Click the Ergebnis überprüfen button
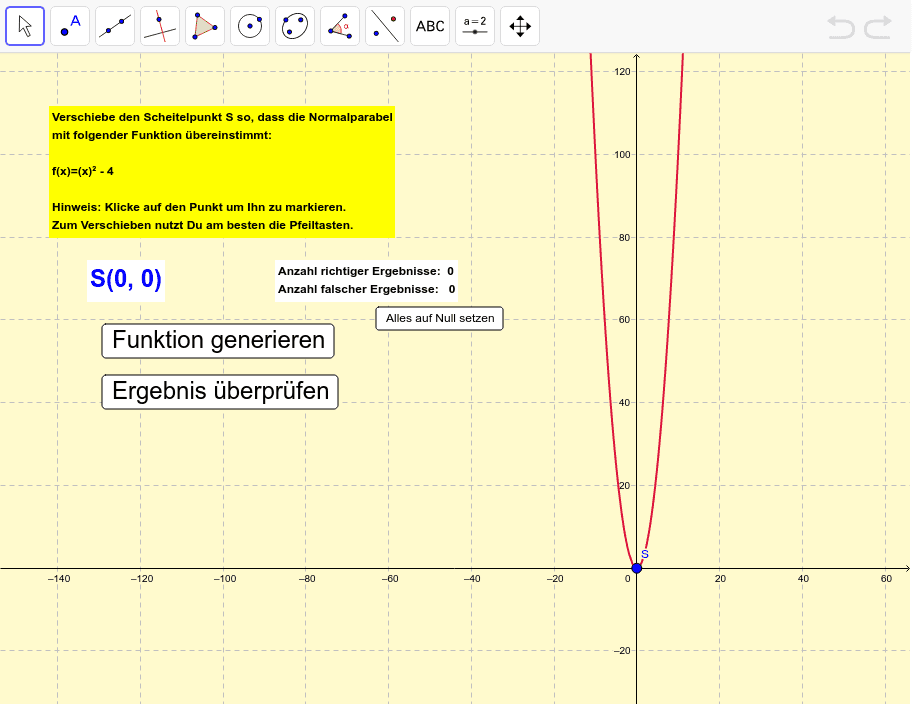Screen dimensions: 912x706 (220, 391)
